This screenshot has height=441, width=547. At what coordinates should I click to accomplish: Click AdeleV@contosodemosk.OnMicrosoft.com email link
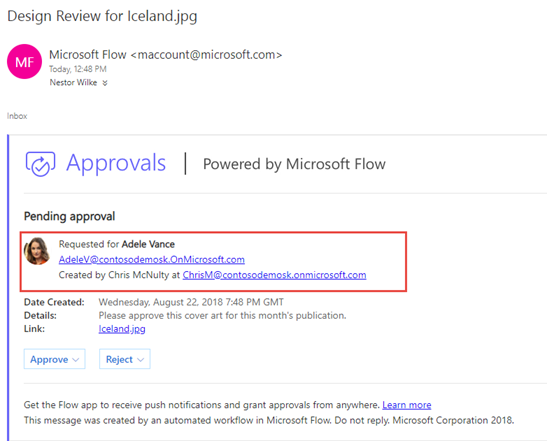(x=152, y=260)
